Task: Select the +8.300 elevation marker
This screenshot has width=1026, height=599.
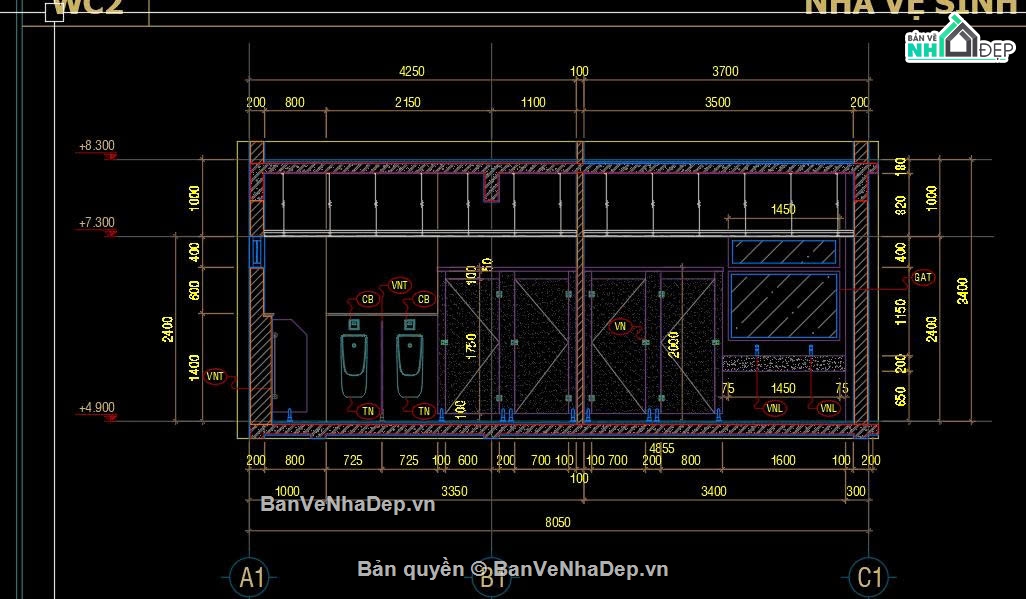Action: coord(97,147)
